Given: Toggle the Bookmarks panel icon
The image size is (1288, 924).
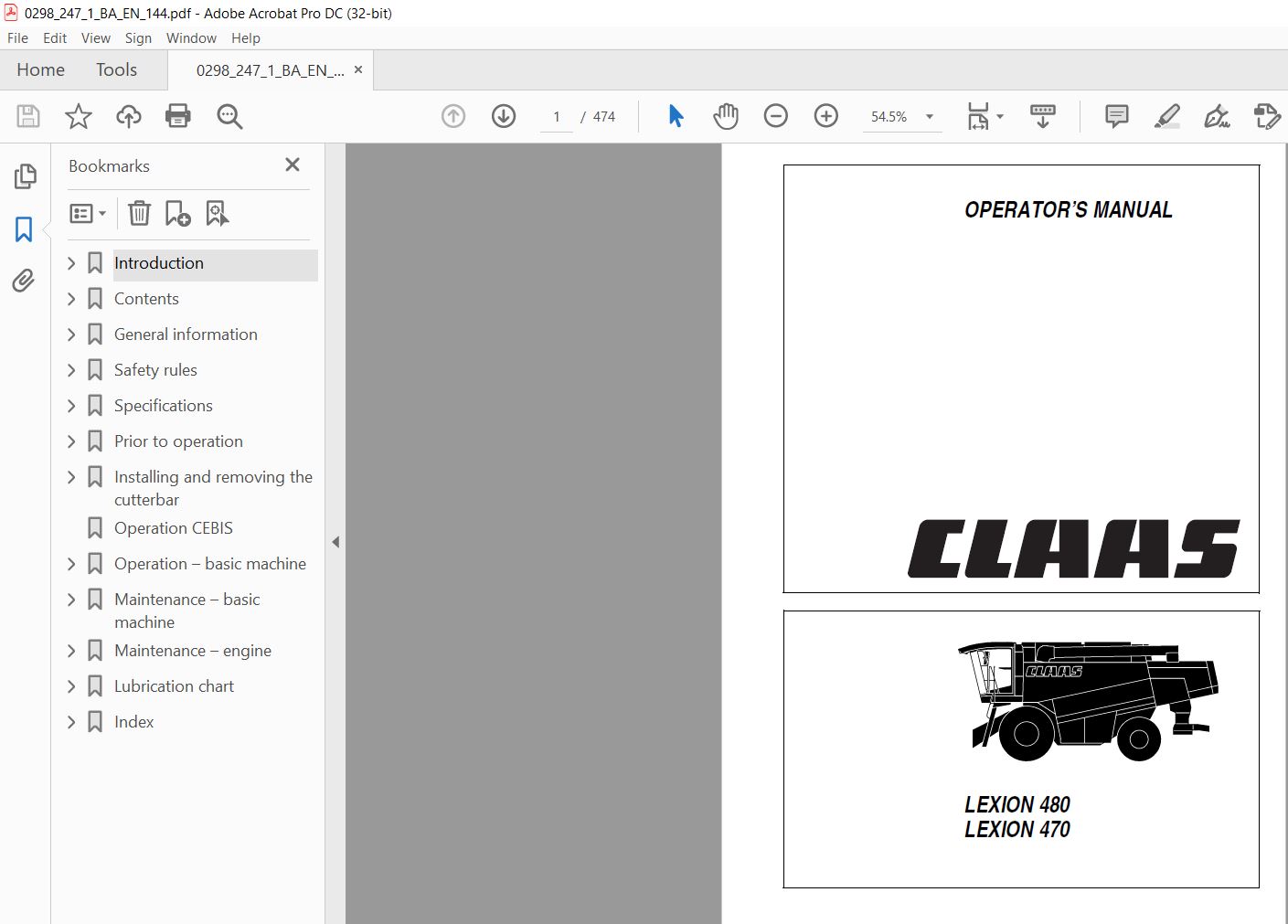Looking at the screenshot, I should (x=24, y=228).
